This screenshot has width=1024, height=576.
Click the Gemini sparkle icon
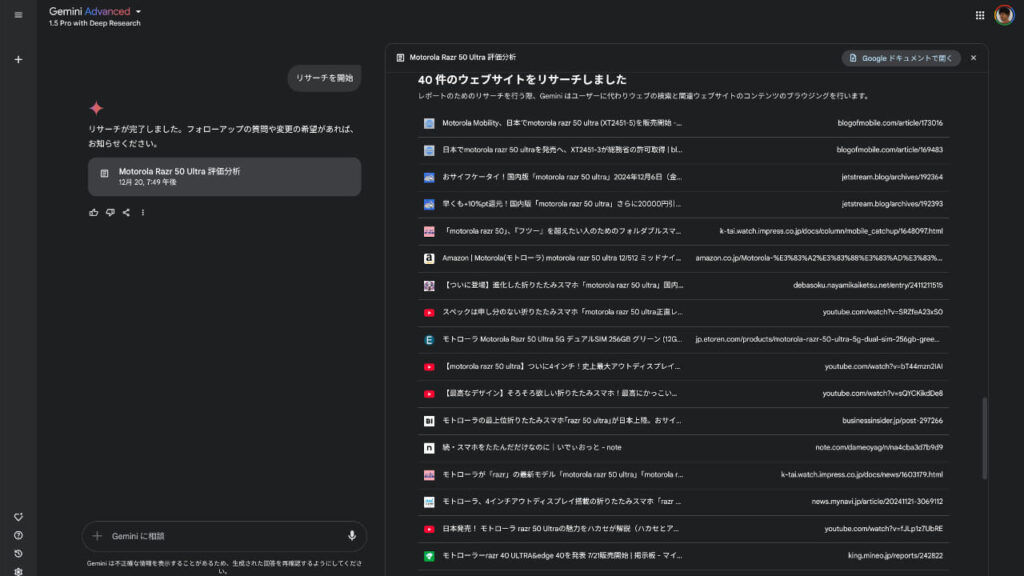[97, 108]
